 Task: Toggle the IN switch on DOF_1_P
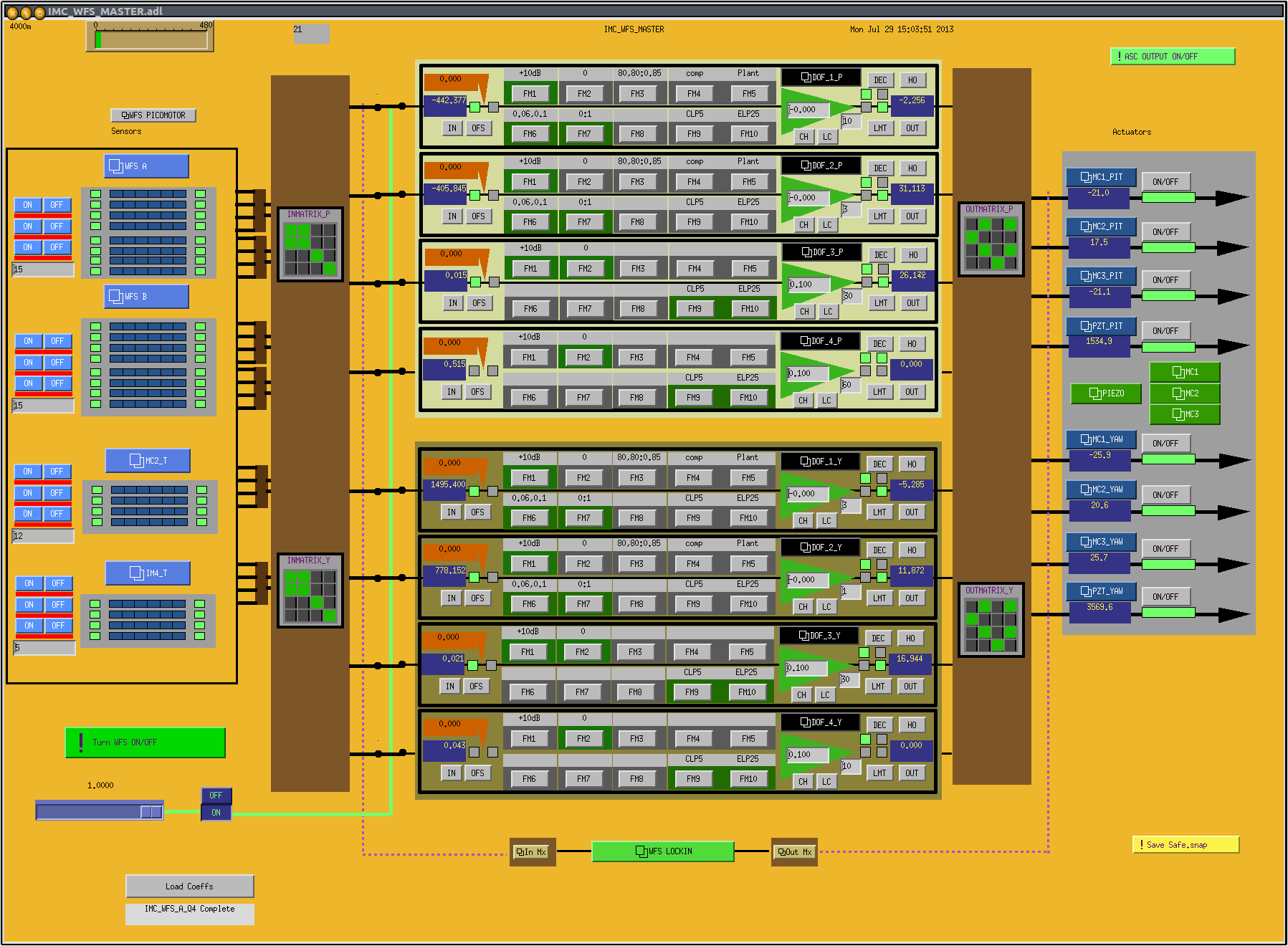pyautogui.click(x=452, y=128)
